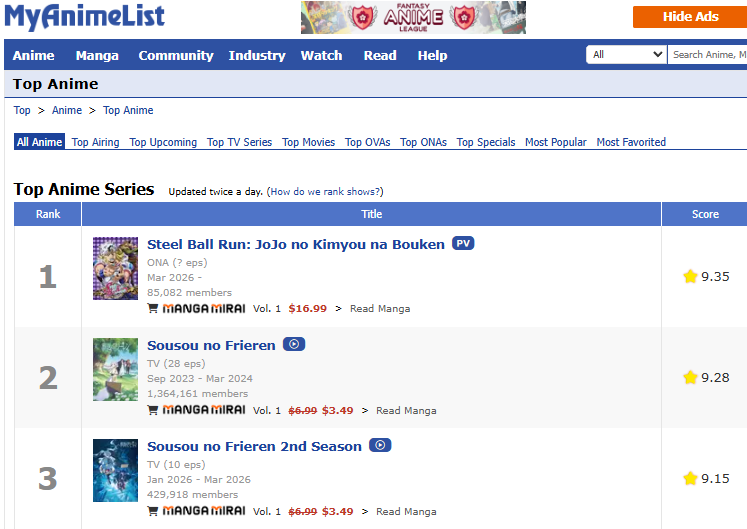Expand the All search category dropdown
The image size is (747, 529).
pyautogui.click(x=626, y=54)
